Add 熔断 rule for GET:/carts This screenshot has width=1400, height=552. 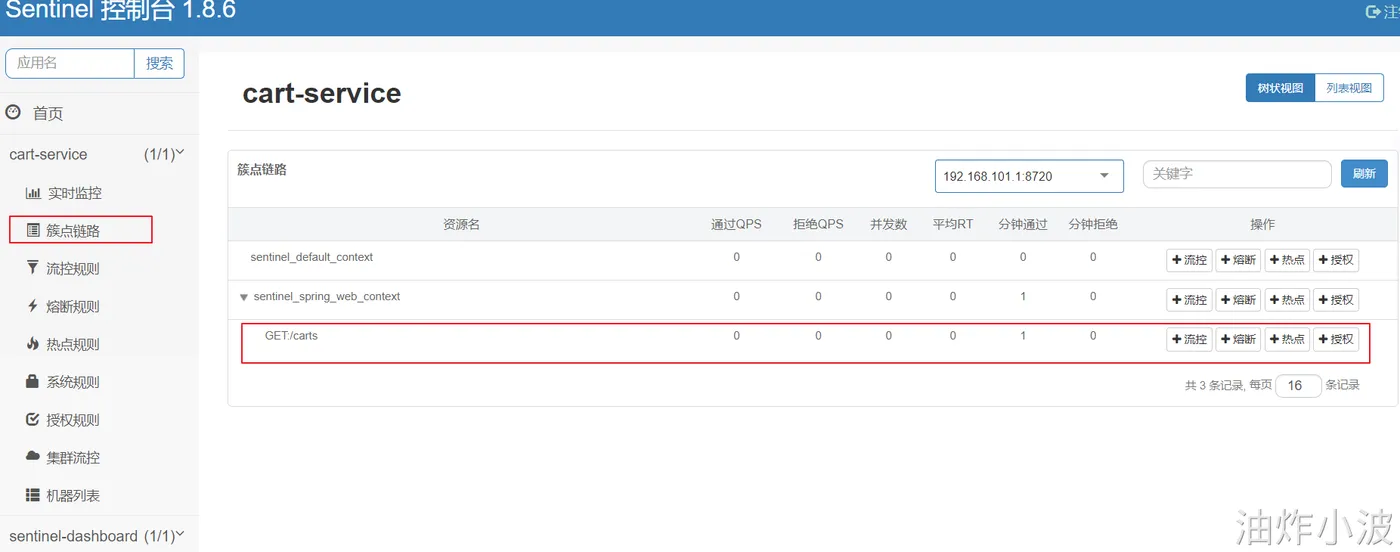point(1238,339)
